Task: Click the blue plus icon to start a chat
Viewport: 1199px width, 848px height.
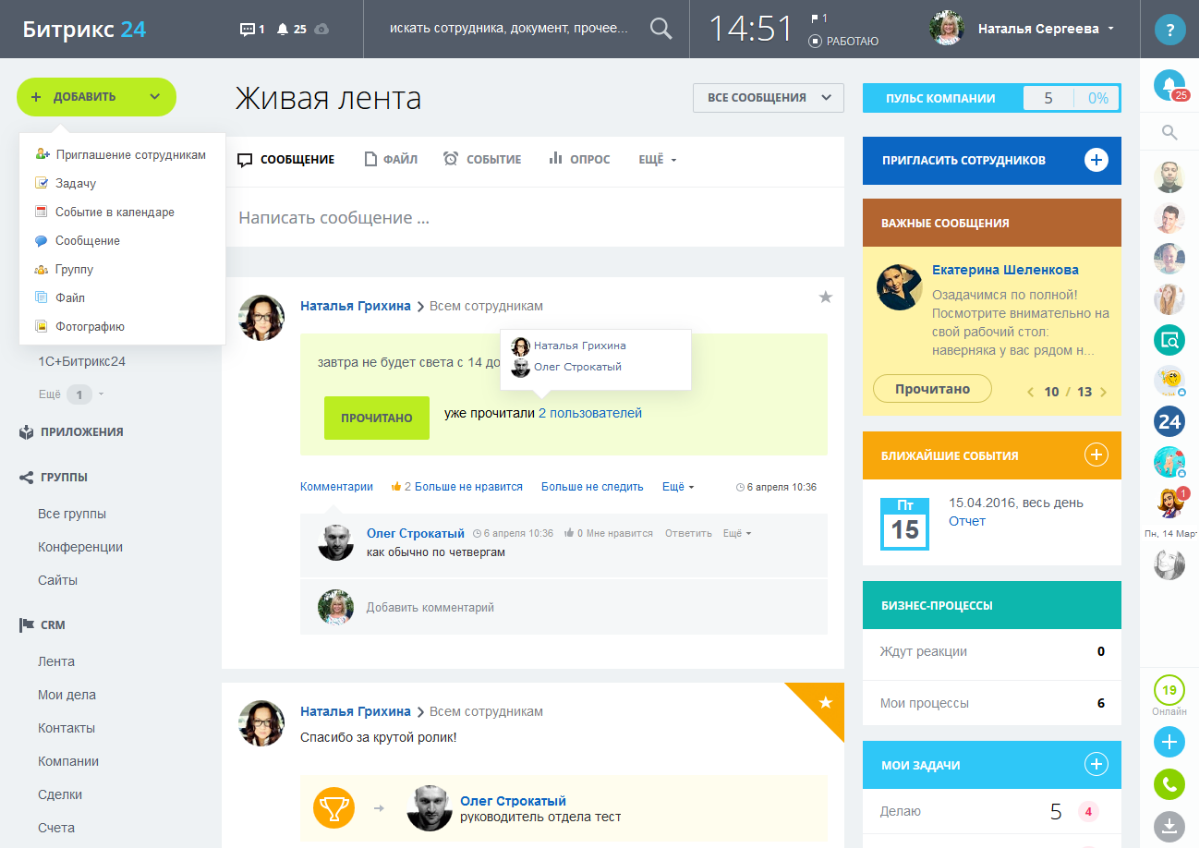Action: (x=1168, y=742)
